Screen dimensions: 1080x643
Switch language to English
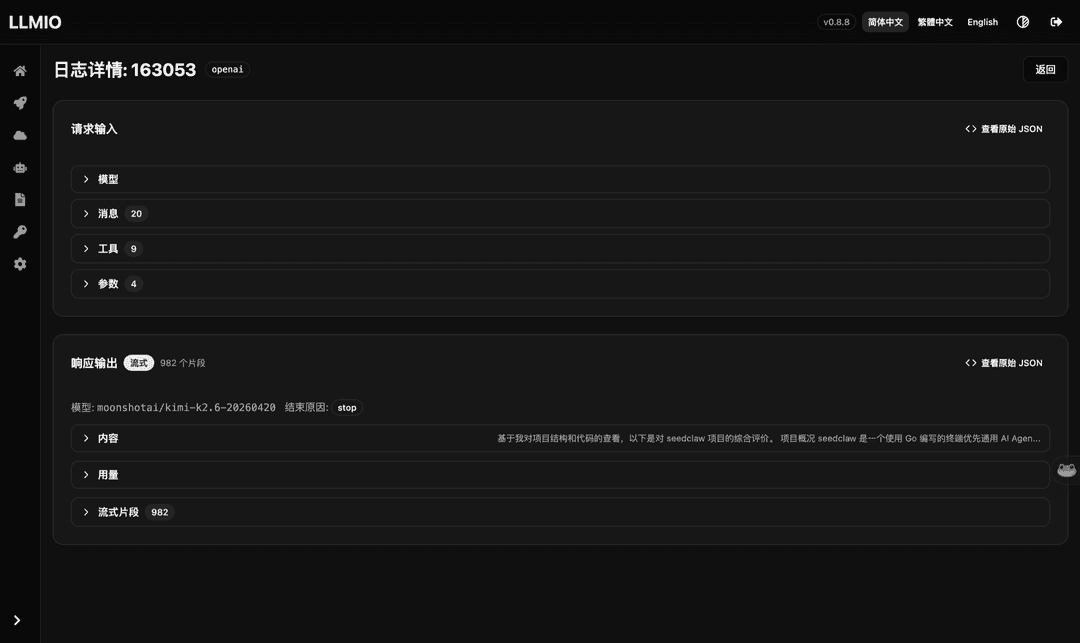click(982, 22)
